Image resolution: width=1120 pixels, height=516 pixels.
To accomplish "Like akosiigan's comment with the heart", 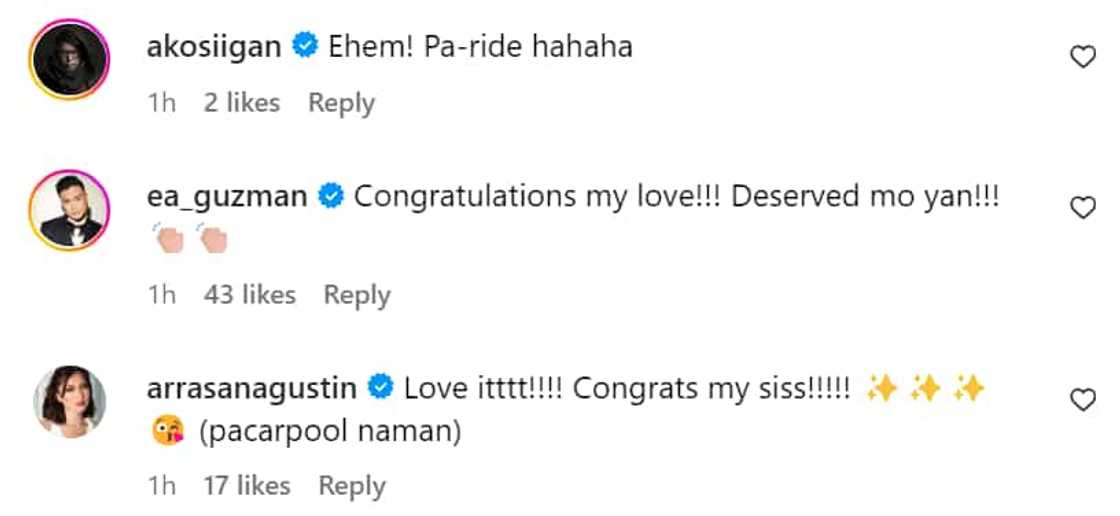I will (x=1082, y=58).
